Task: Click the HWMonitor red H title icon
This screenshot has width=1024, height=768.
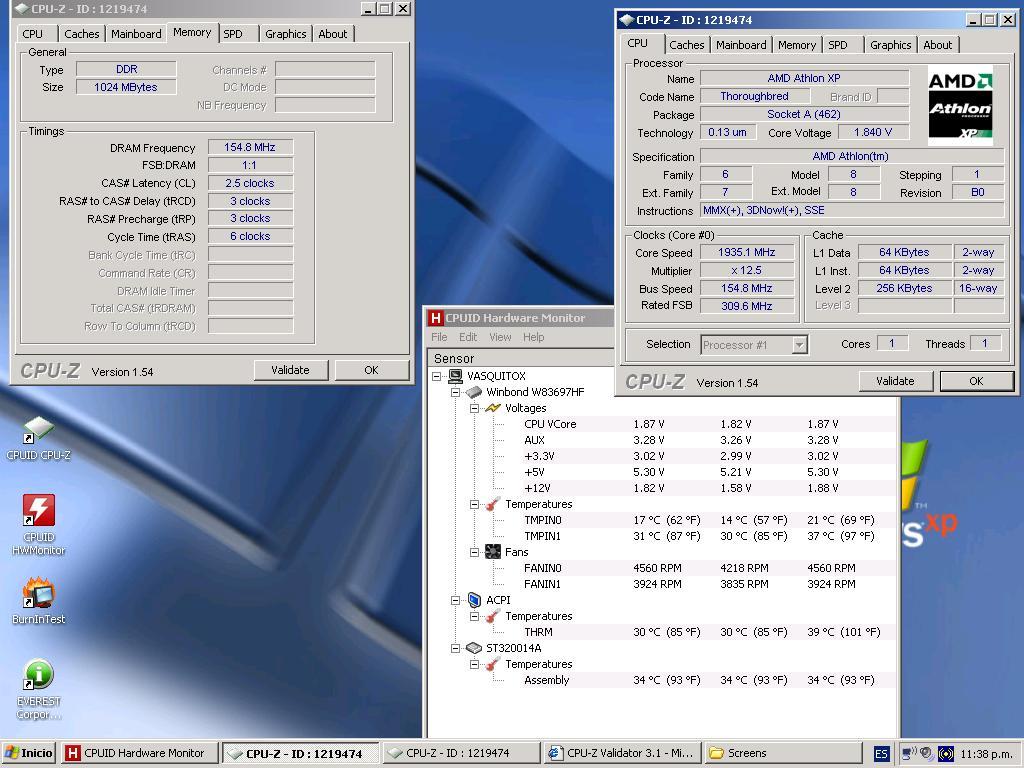Action: click(435, 318)
